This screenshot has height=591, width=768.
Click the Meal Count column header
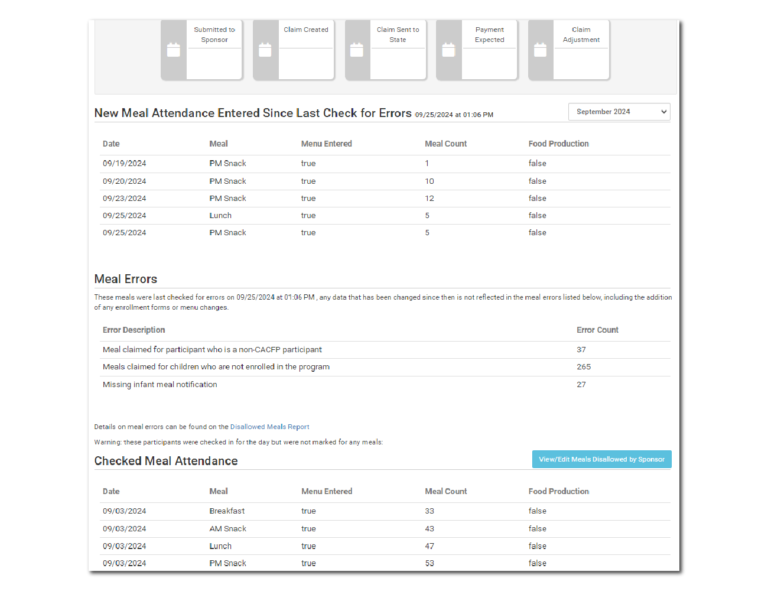point(445,144)
